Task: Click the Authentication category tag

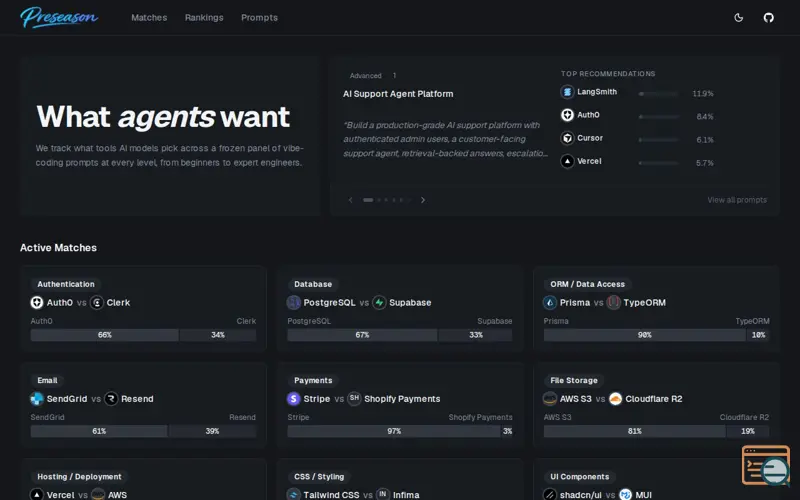Action: tap(66, 284)
